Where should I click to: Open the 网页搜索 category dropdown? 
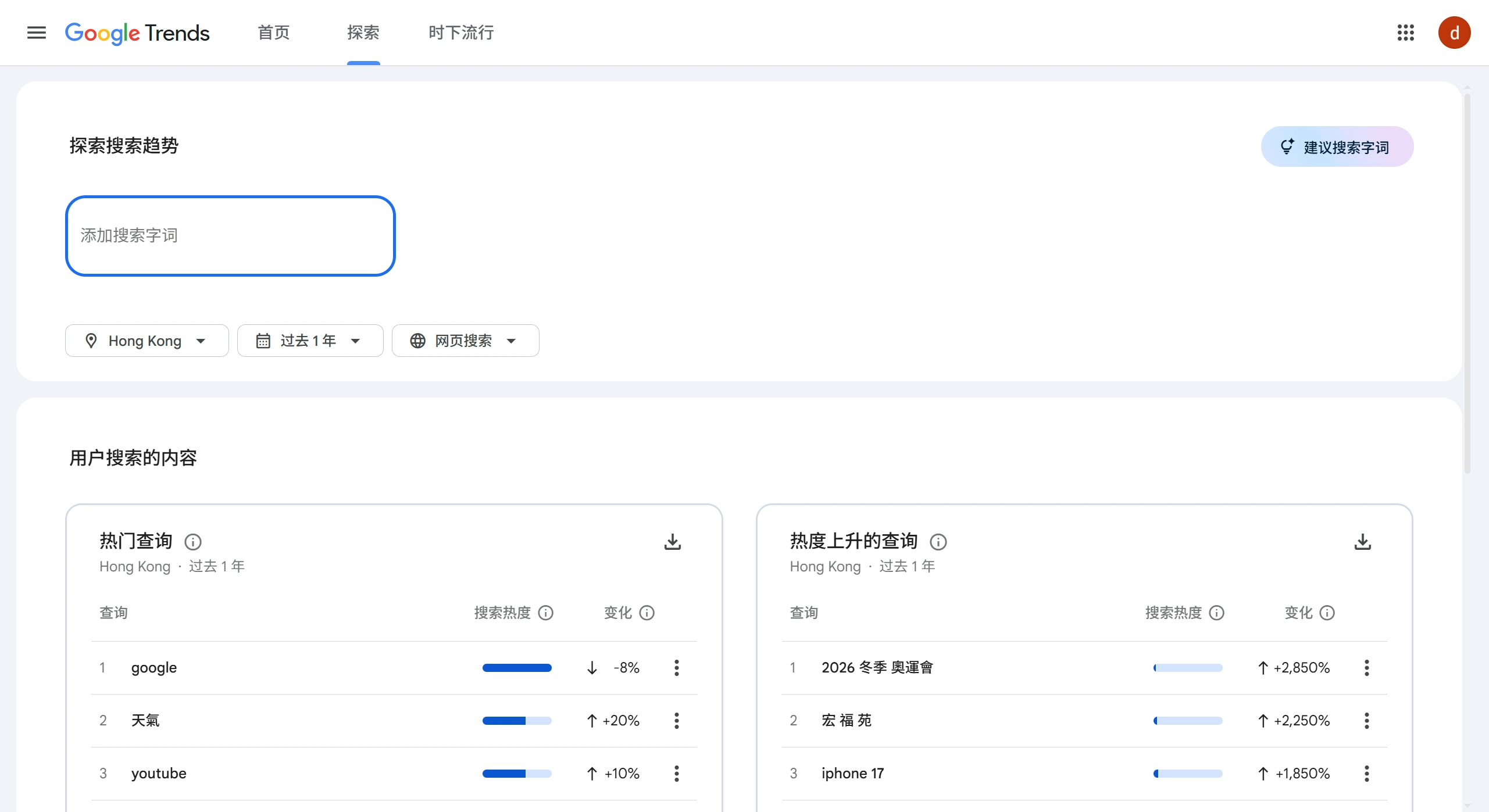(465, 341)
